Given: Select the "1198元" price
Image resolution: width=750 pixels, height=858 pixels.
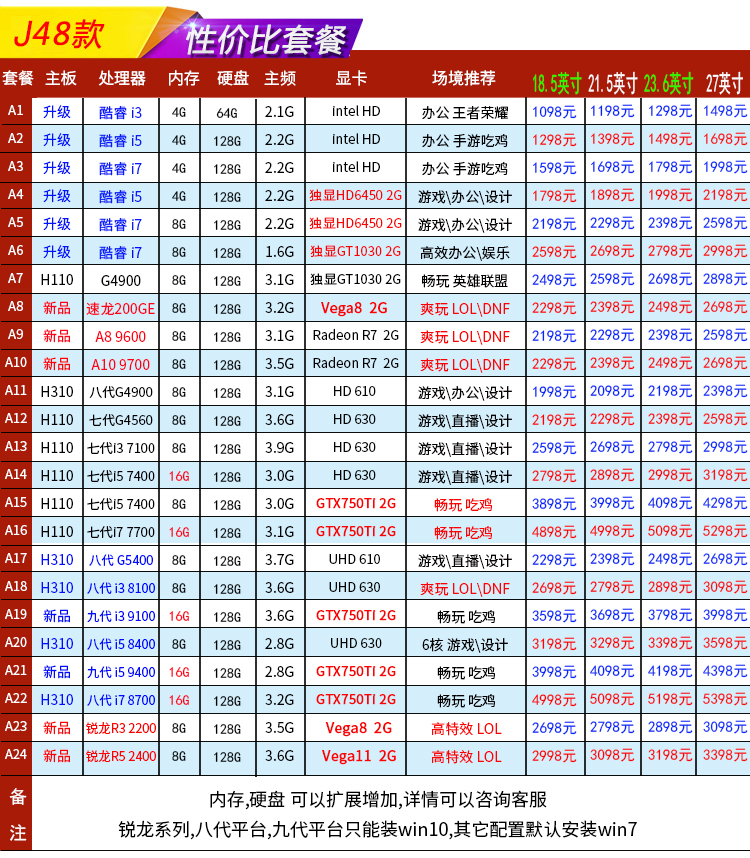Looking at the screenshot, I should [612, 111].
